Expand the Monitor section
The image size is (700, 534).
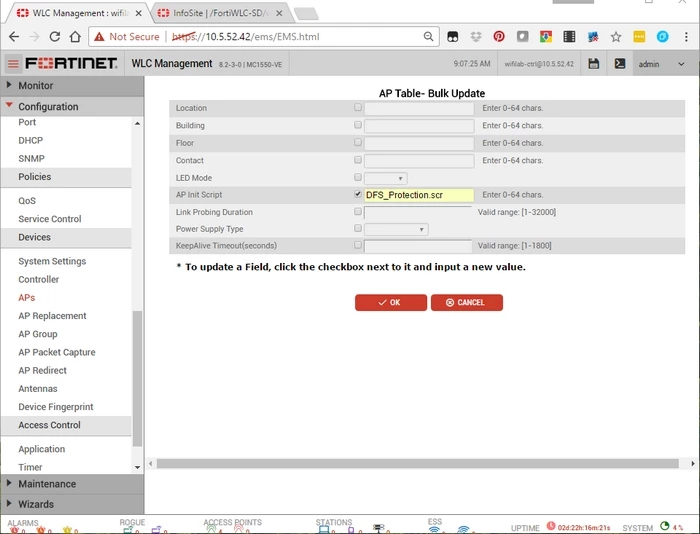(72, 85)
